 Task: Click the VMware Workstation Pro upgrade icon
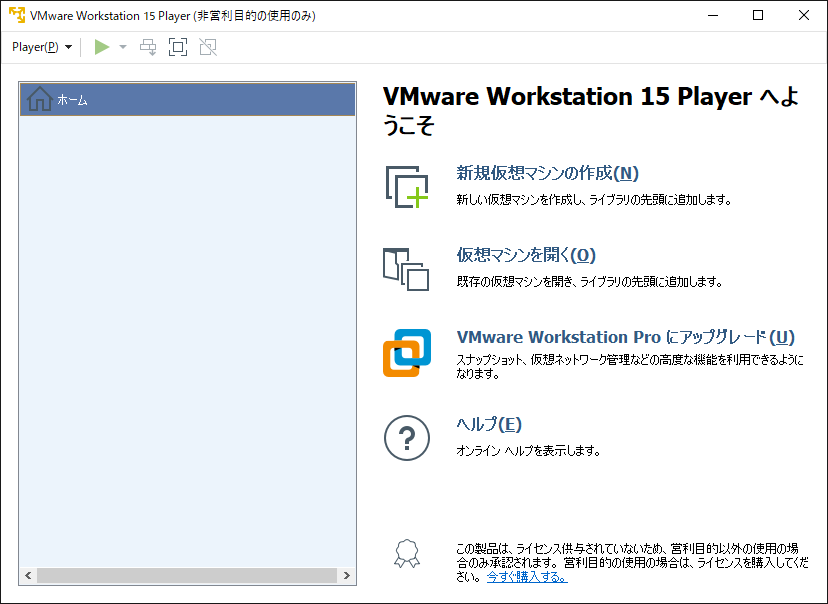point(406,352)
